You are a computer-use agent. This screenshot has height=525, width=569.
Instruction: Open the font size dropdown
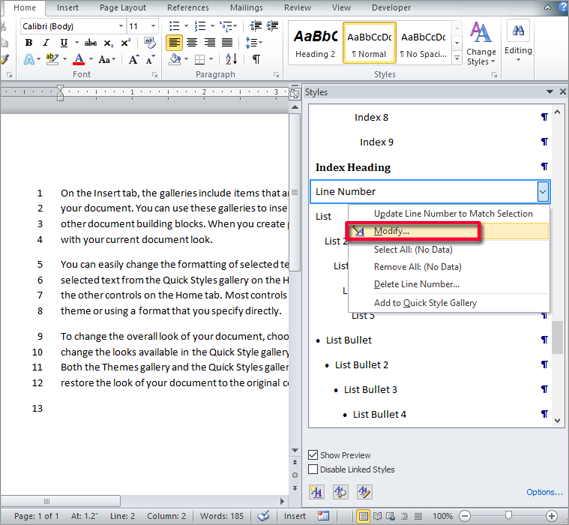coord(153,26)
